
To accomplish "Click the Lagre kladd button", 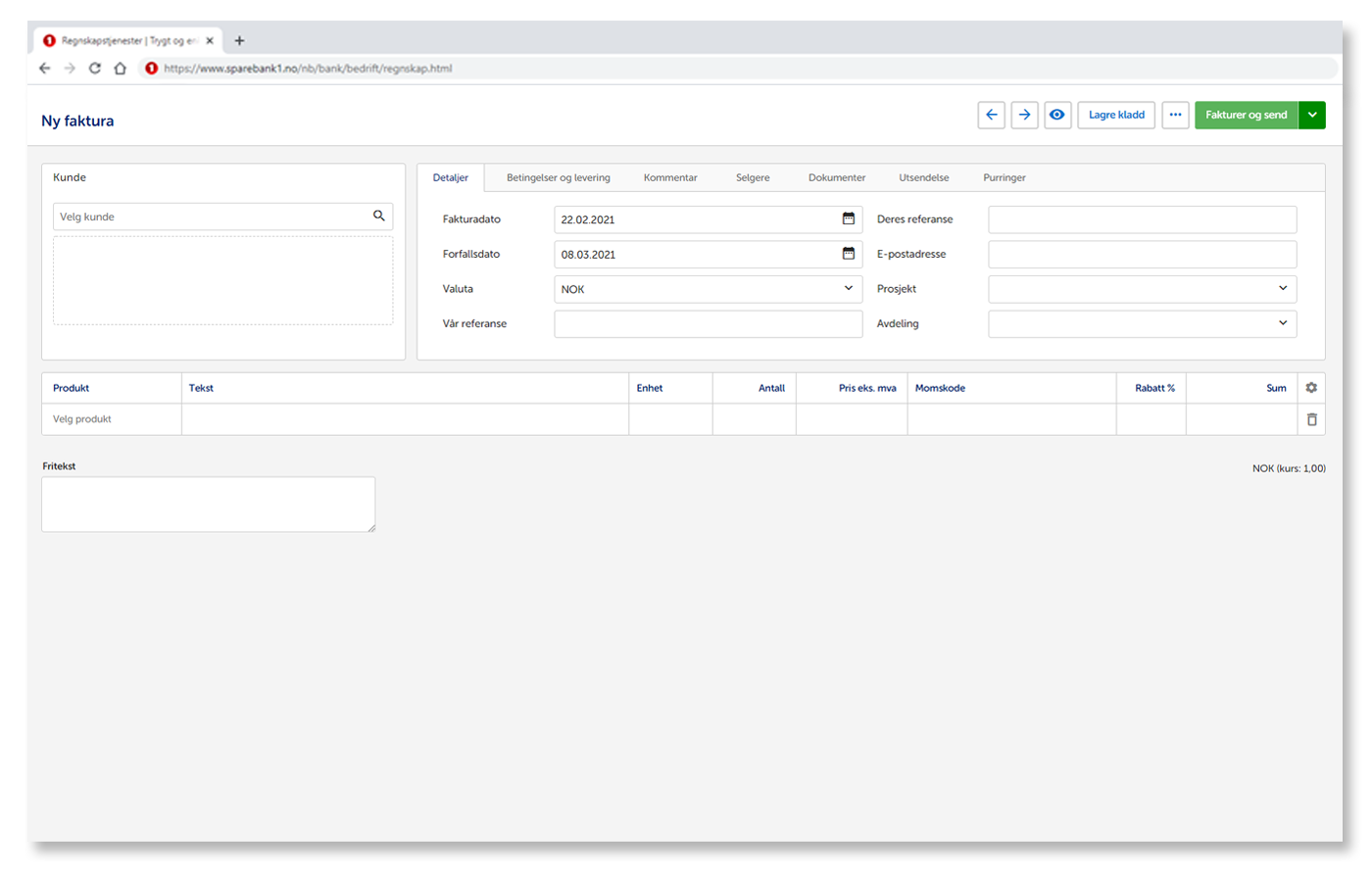I will tap(1116, 115).
